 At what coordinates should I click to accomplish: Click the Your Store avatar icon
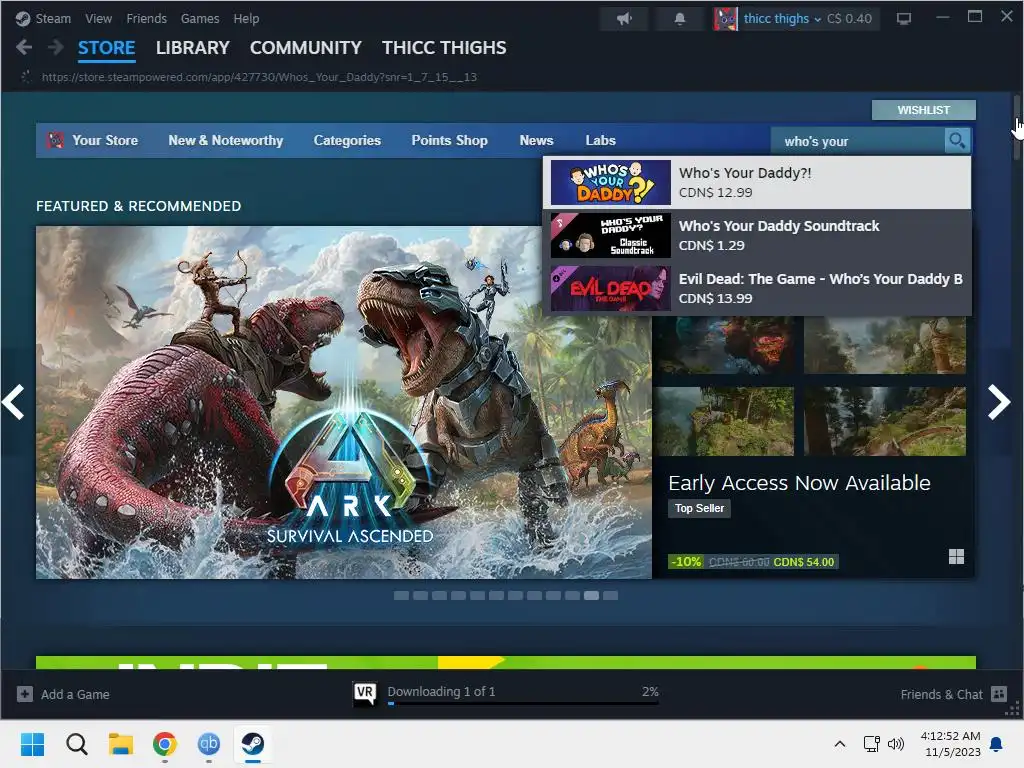click(56, 140)
